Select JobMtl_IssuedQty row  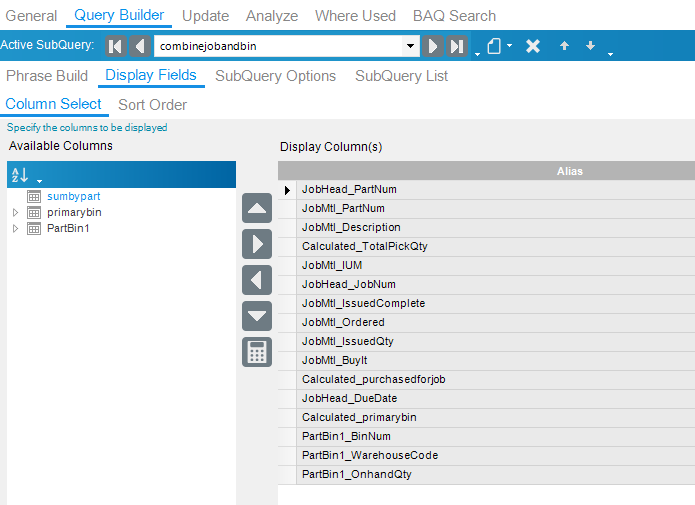coord(496,342)
